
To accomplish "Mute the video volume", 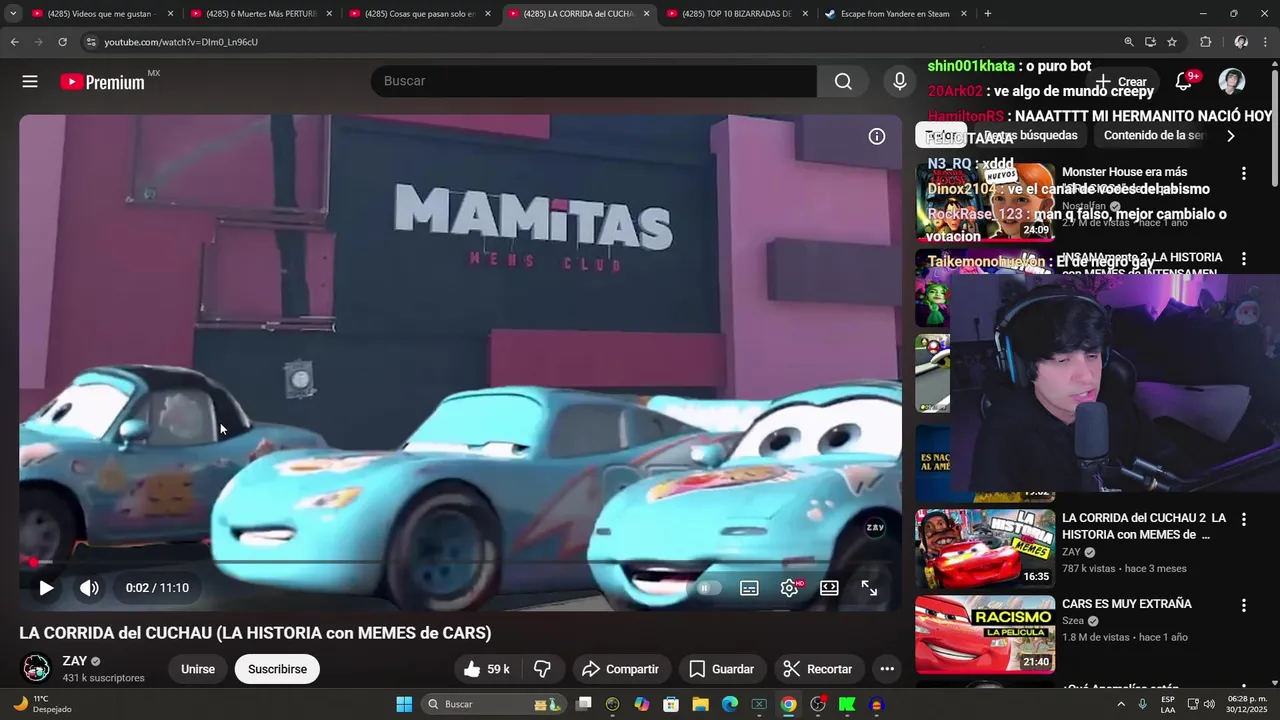I will 89,588.
